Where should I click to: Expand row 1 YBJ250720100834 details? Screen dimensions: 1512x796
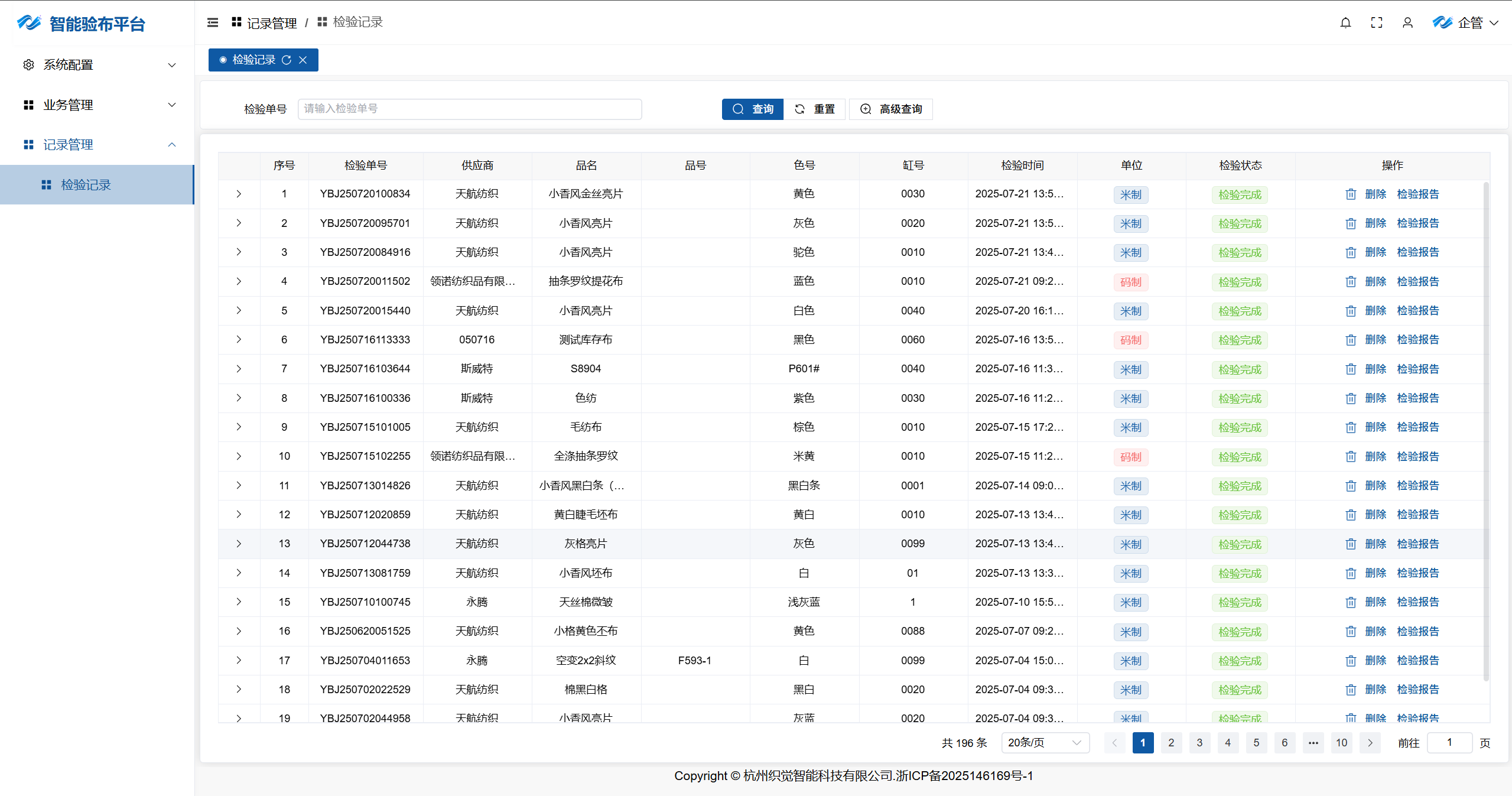(x=239, y=194)
